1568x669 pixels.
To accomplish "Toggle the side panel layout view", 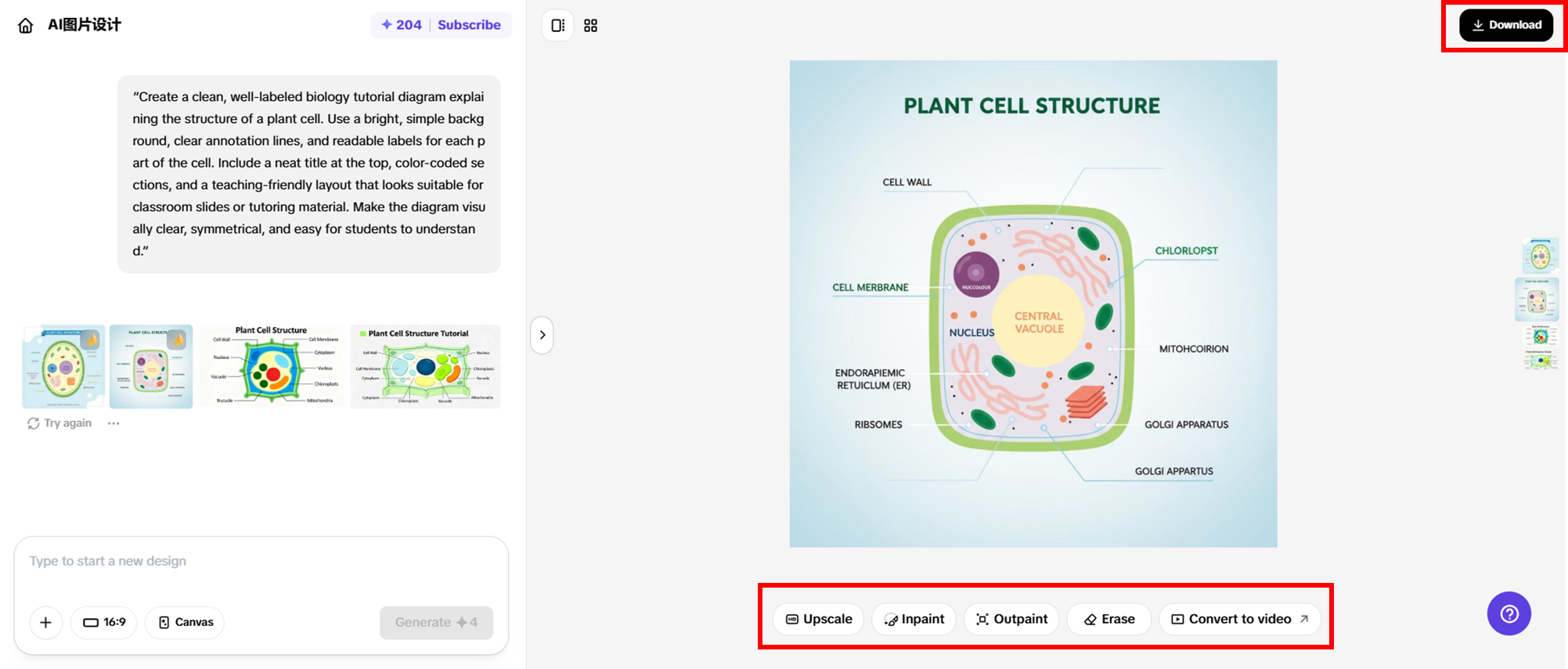I will tap(557, 26).
